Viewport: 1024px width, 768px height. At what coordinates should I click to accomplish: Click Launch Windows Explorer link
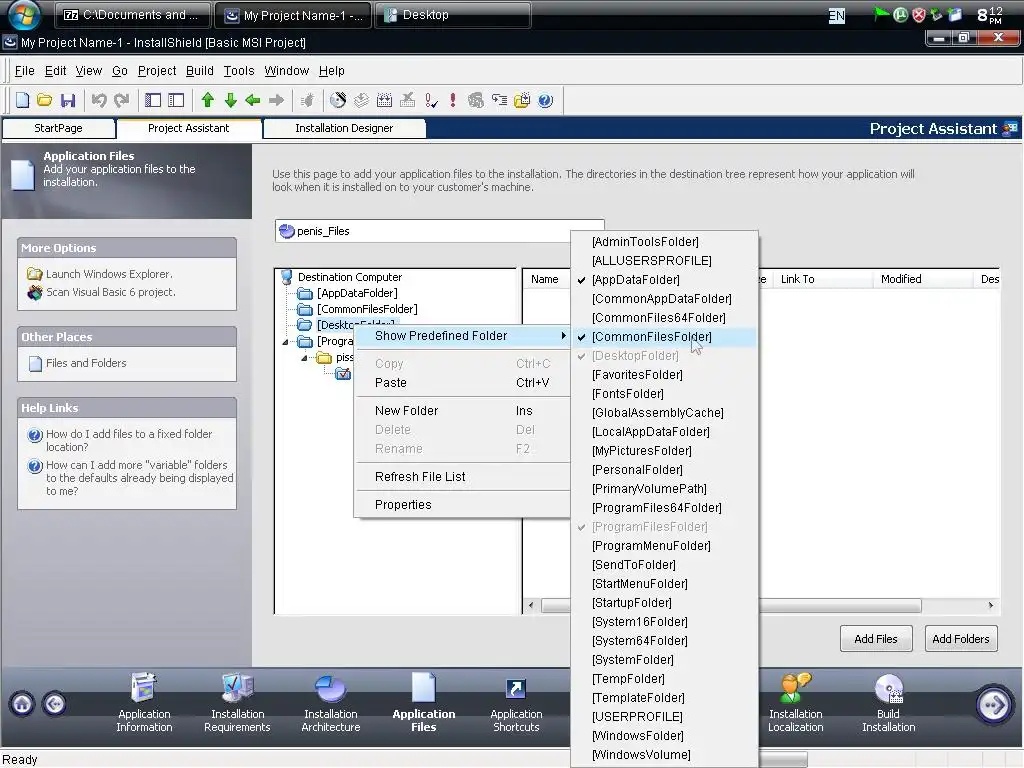tap(109, 274)
